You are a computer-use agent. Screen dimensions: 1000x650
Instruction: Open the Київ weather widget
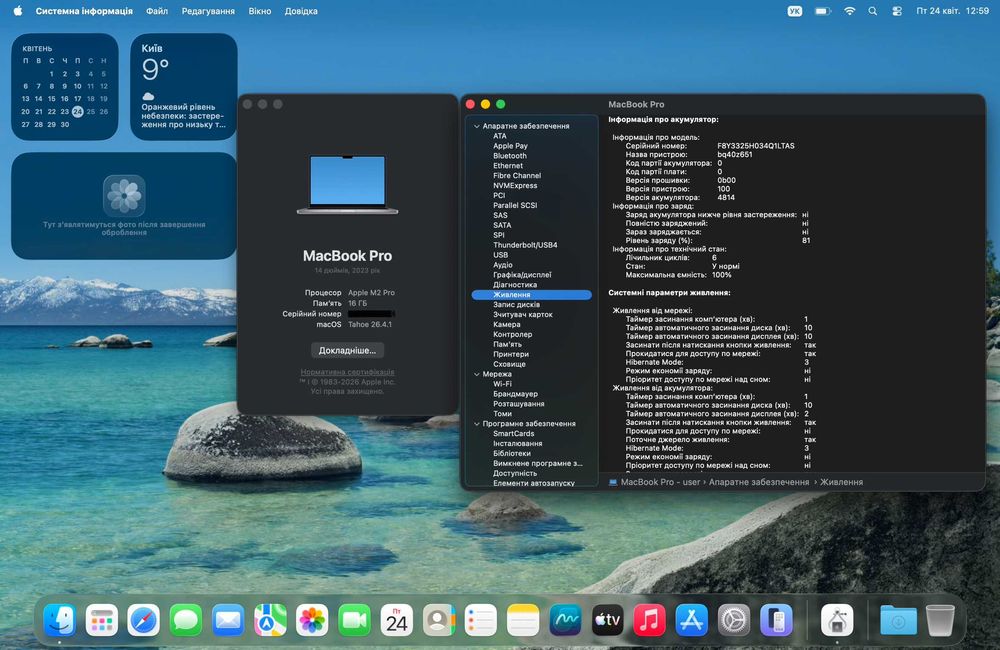click(x=184, y=87)
